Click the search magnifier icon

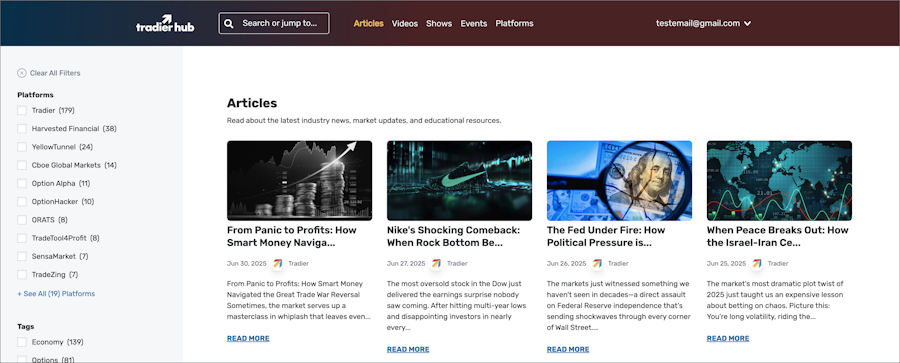tap(228, 24)
